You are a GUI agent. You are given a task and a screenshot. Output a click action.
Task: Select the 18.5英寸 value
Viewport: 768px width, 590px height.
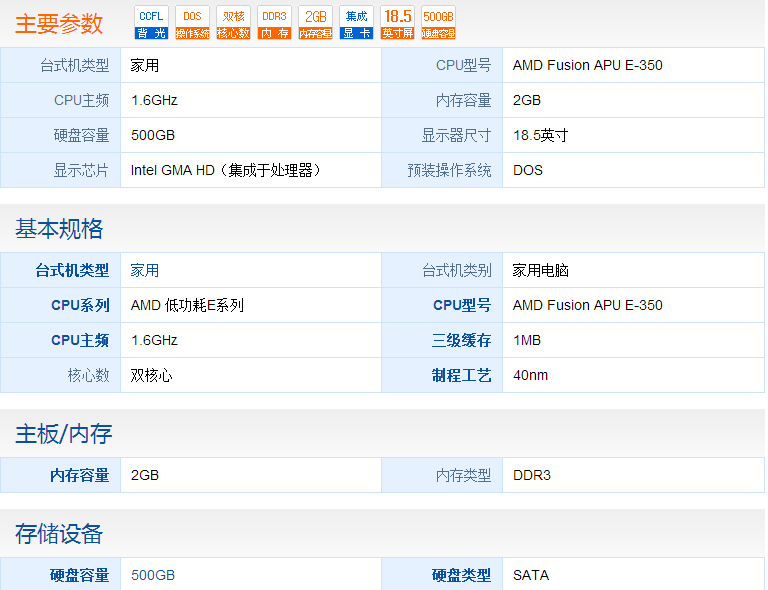[x=540, y=136]
